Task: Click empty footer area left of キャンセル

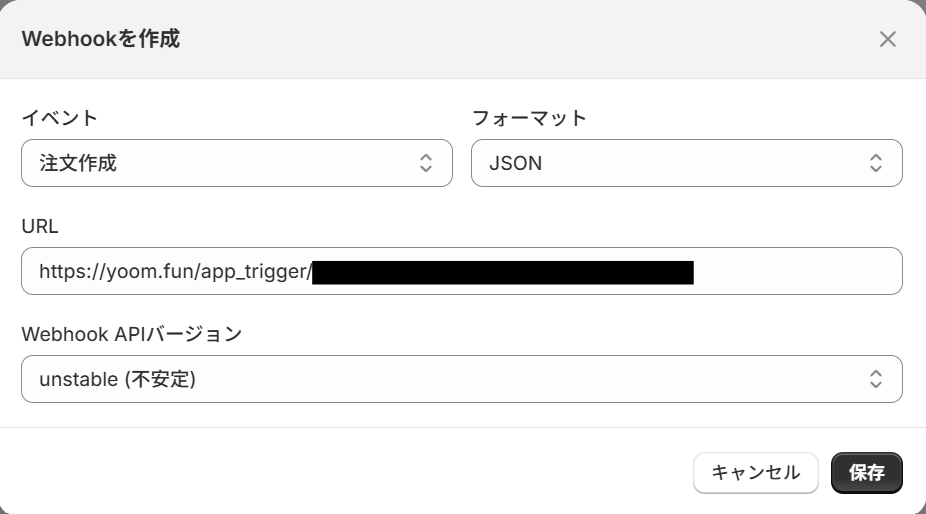Action: tap(350, 473)
